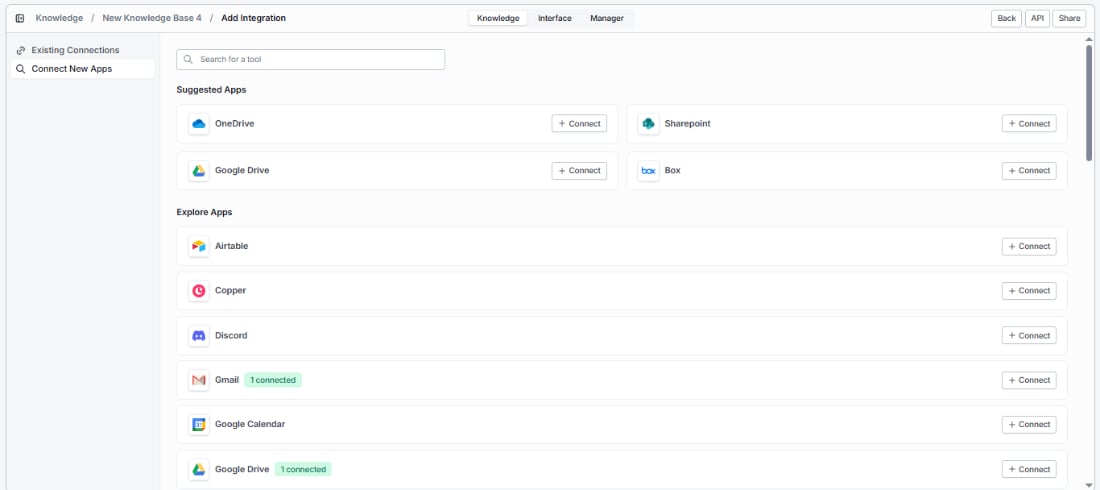
Task: Select Connect New Apps in the sidebar
Action: click(83, 69)
